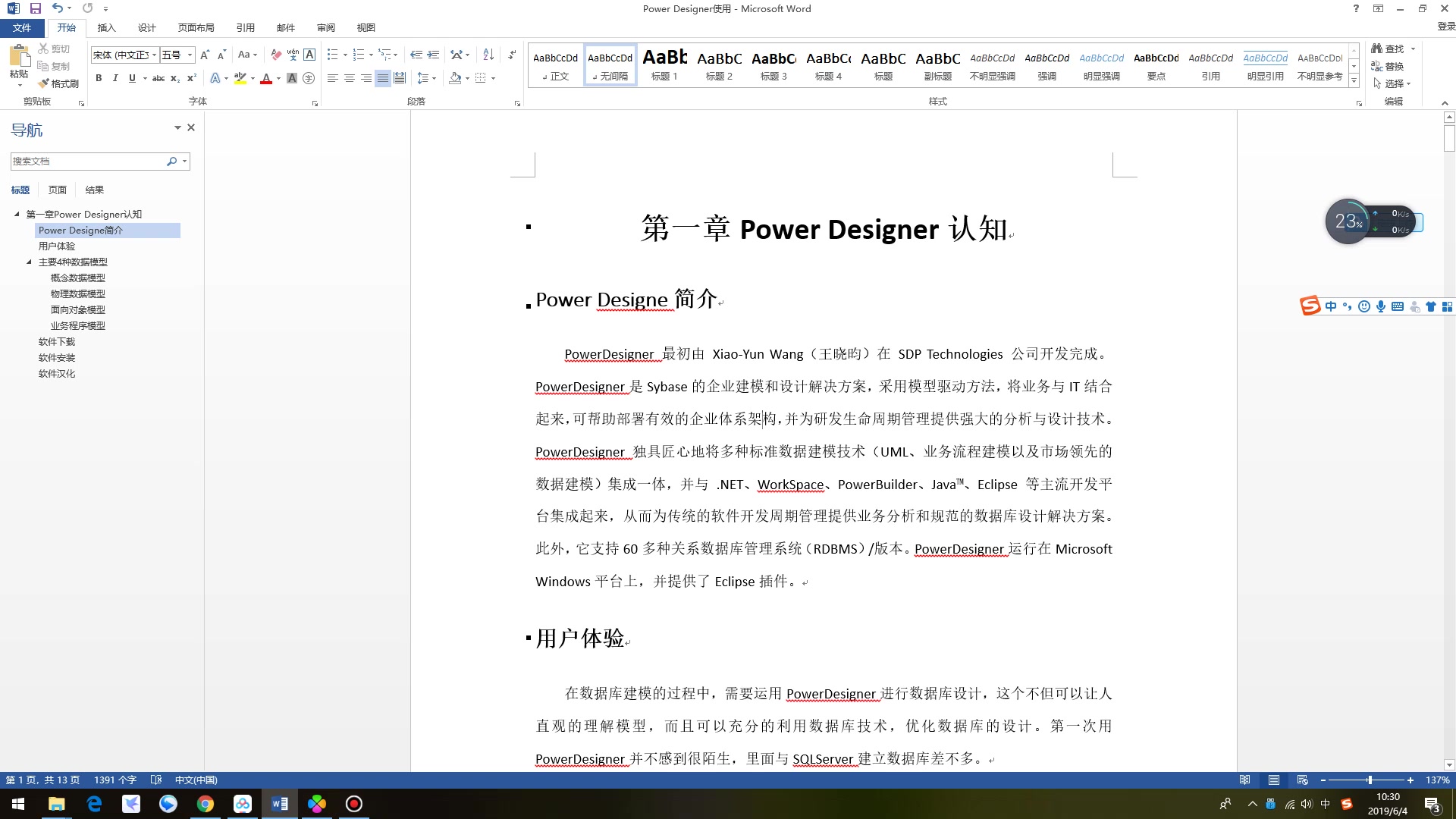Increase font size with the grow font icon
1456x819 pixels.
pyautogui.click(x=205, y=55)
